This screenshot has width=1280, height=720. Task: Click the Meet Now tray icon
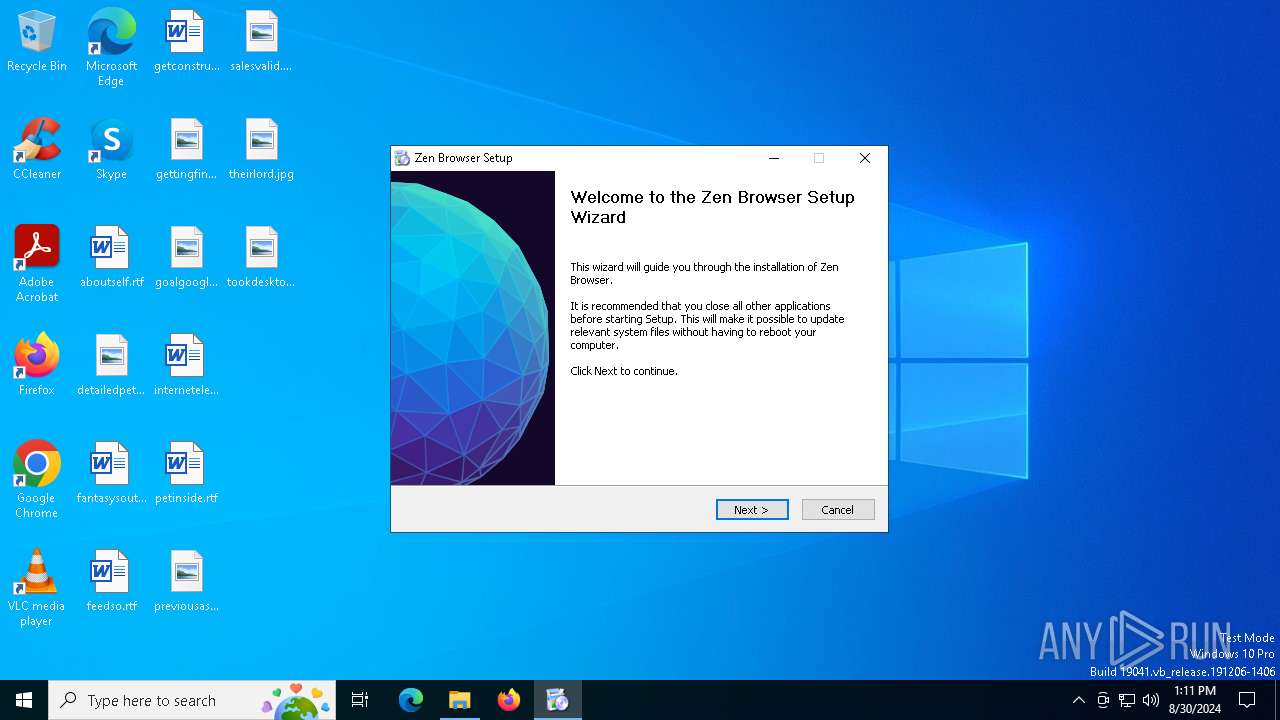pyautogui.click(x=1103, y=700)
